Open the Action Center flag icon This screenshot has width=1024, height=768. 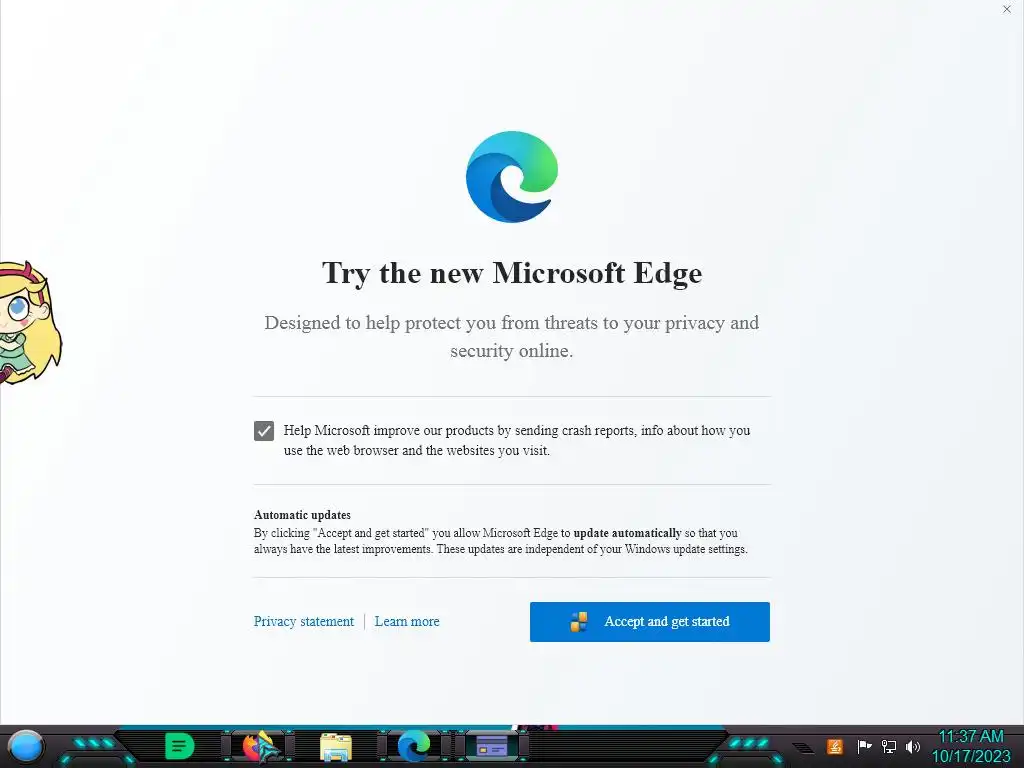864,746
